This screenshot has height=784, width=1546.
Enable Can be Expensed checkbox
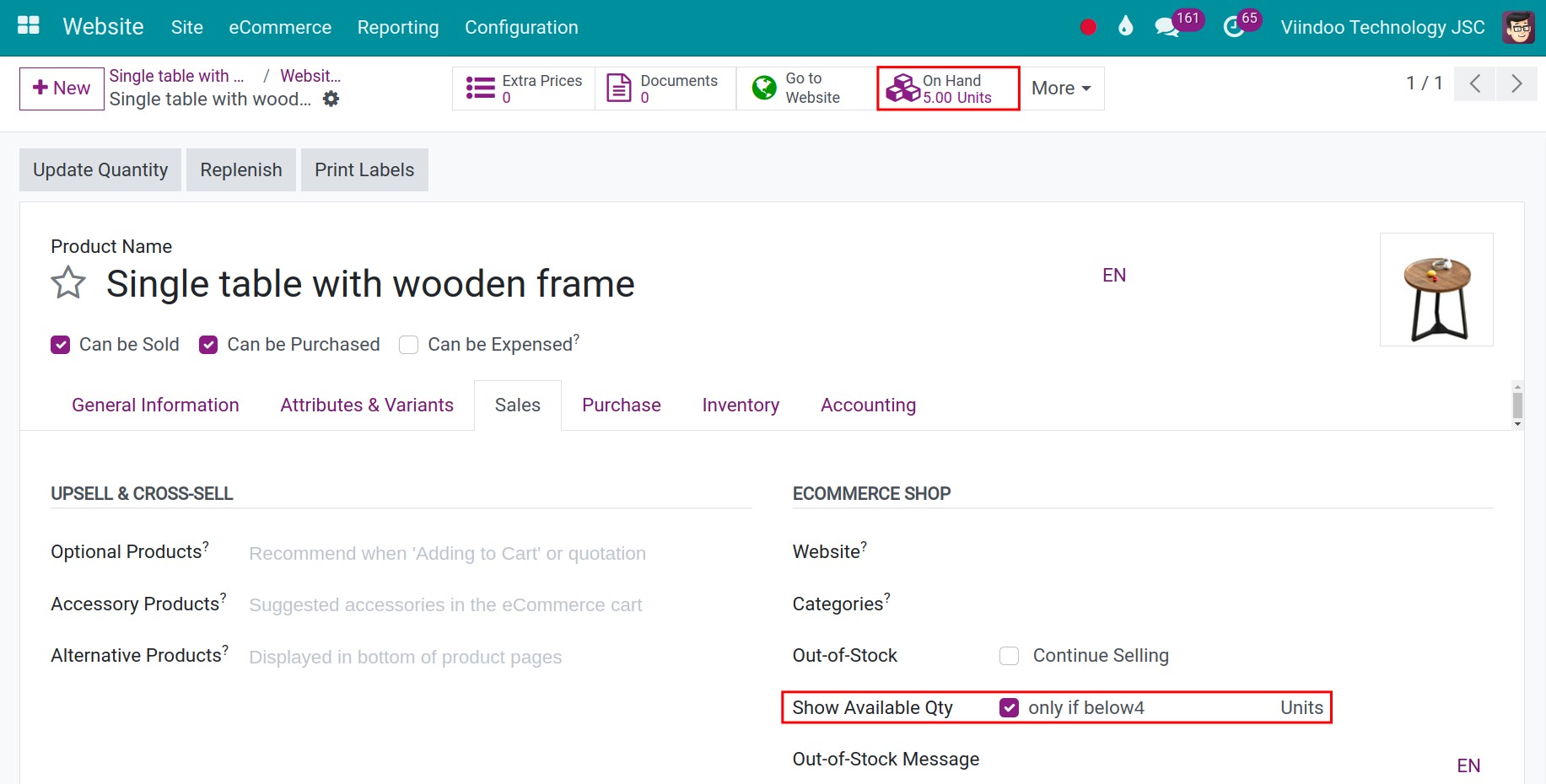pos(408,345)
